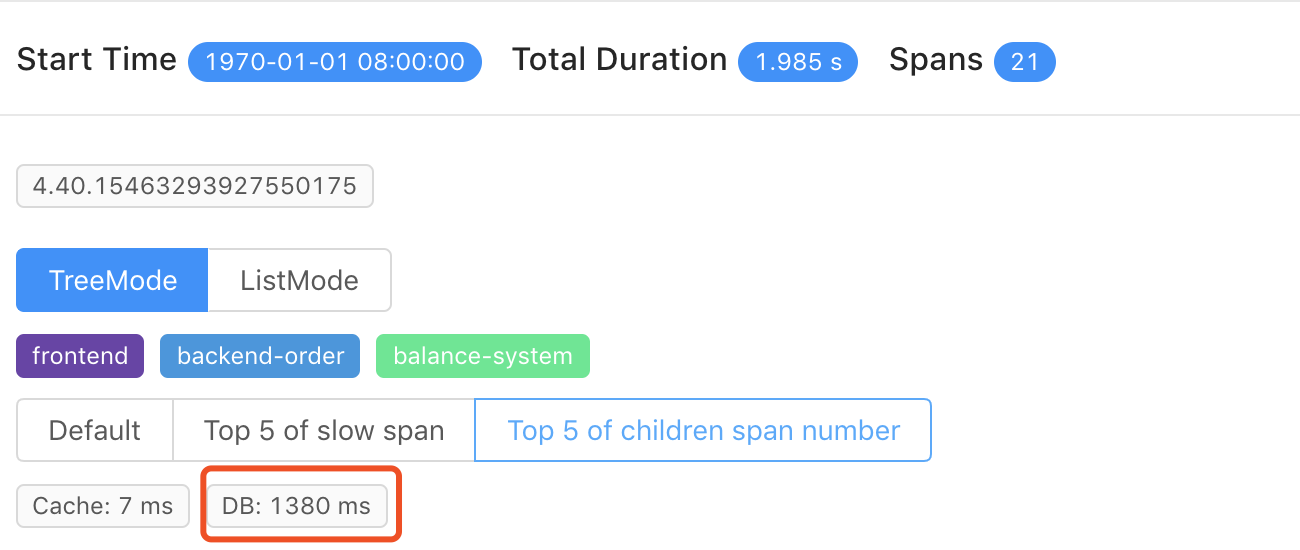The image size is (1300, 550).
Task: Click the Total Duration label
Action: pyautogui.click(x=619, y=60)
